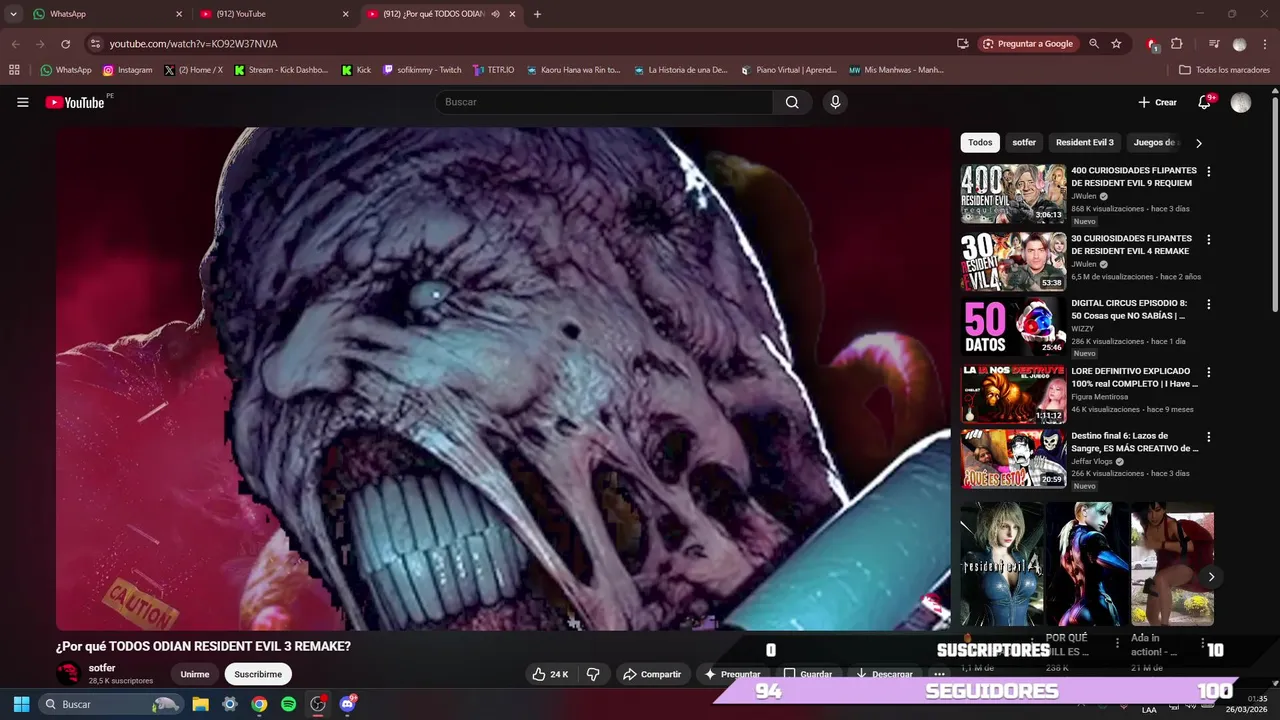Open a new browser tab
The height and width of the screenshot is (720, 1280).
coord(537,14)
